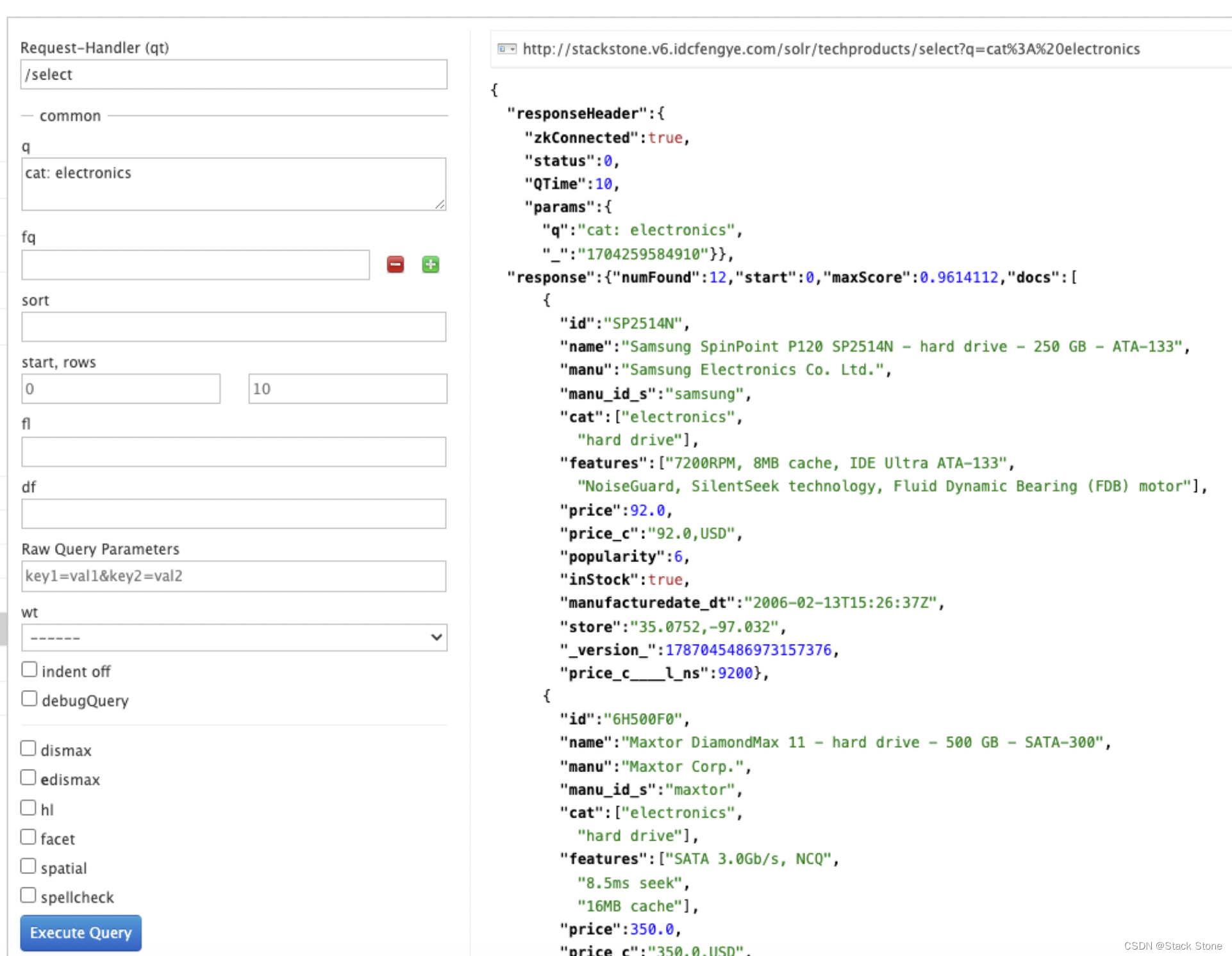Screen dimensions: 1232x956
Task: Toggle the indent off checkbox
Action: [x=29, y=670]
